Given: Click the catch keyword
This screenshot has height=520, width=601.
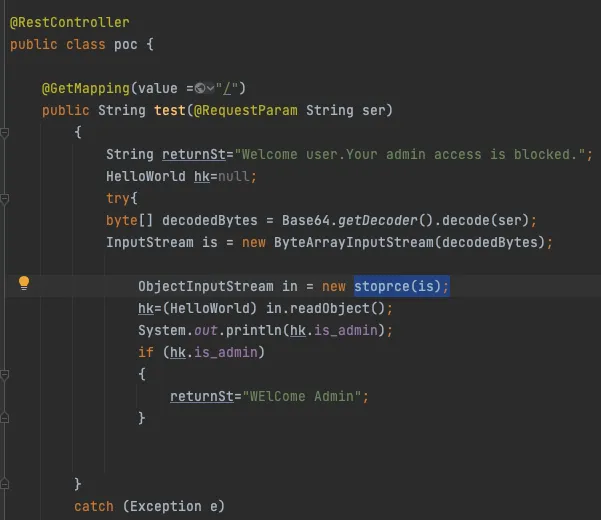Looking at the screenshot, I should [x=94, y=507].
